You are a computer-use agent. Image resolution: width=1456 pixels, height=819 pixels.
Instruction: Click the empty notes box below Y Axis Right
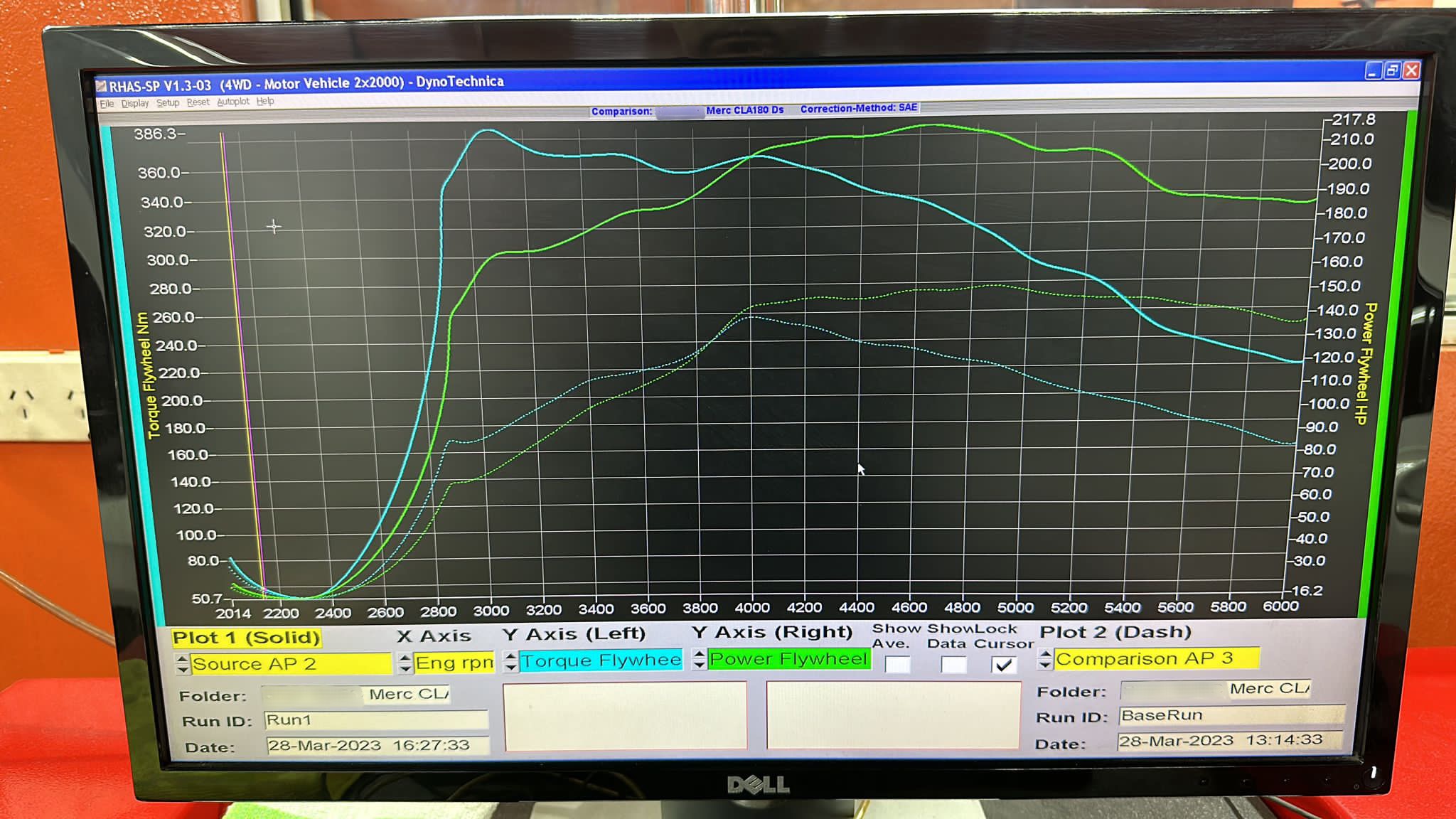pos(894,714)
